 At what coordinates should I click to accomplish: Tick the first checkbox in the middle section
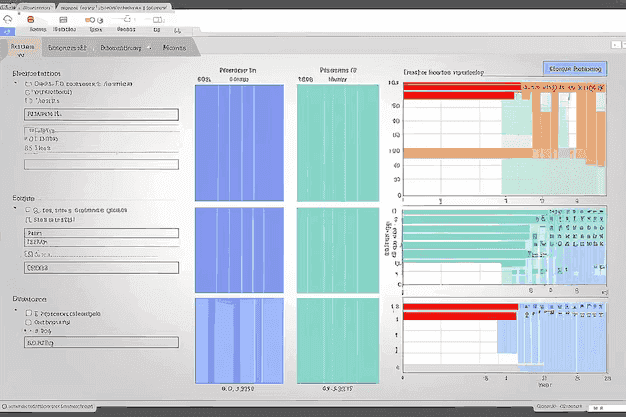[x=27, y=211]
